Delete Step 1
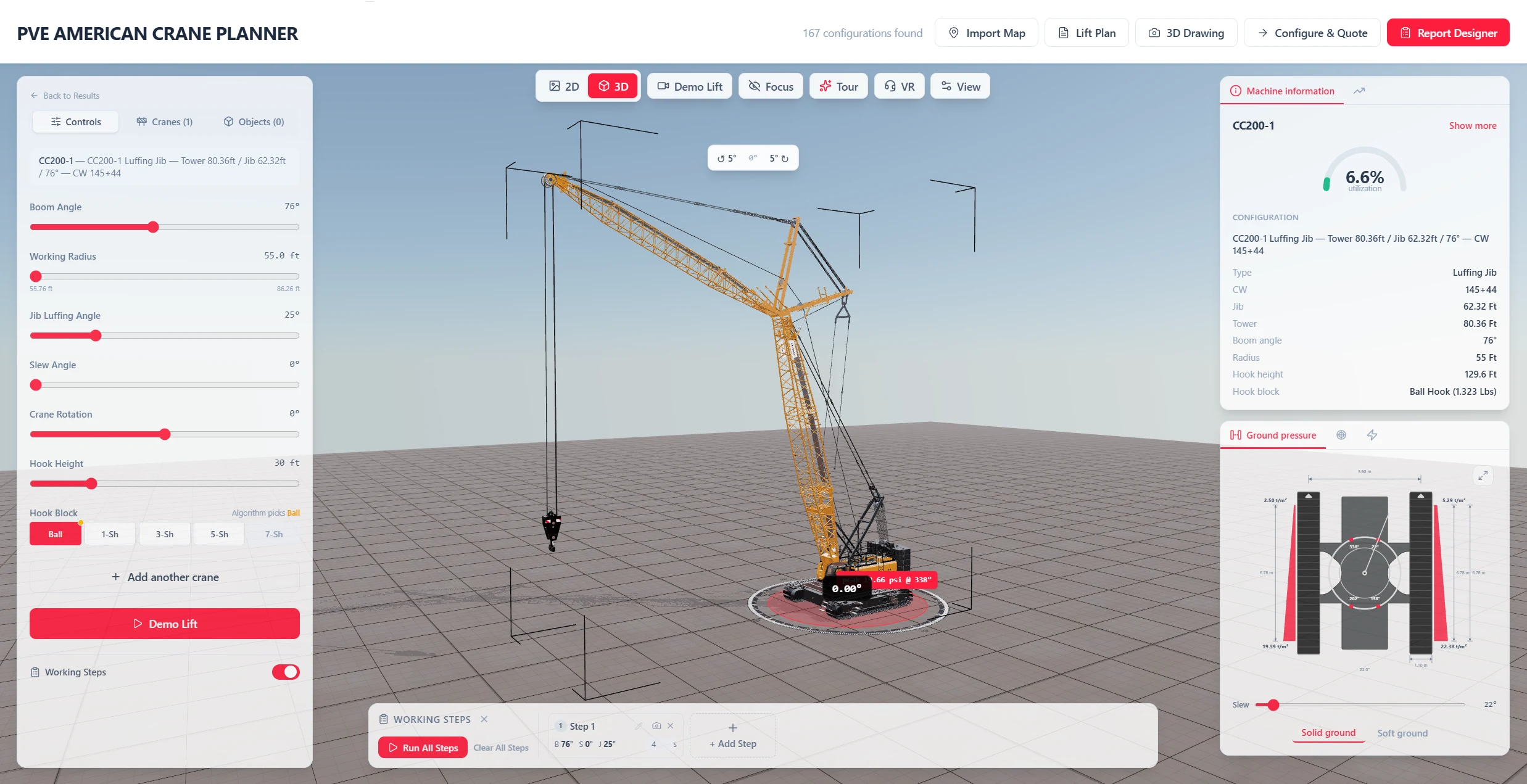1527x784 pixels. tap(671, 726)
